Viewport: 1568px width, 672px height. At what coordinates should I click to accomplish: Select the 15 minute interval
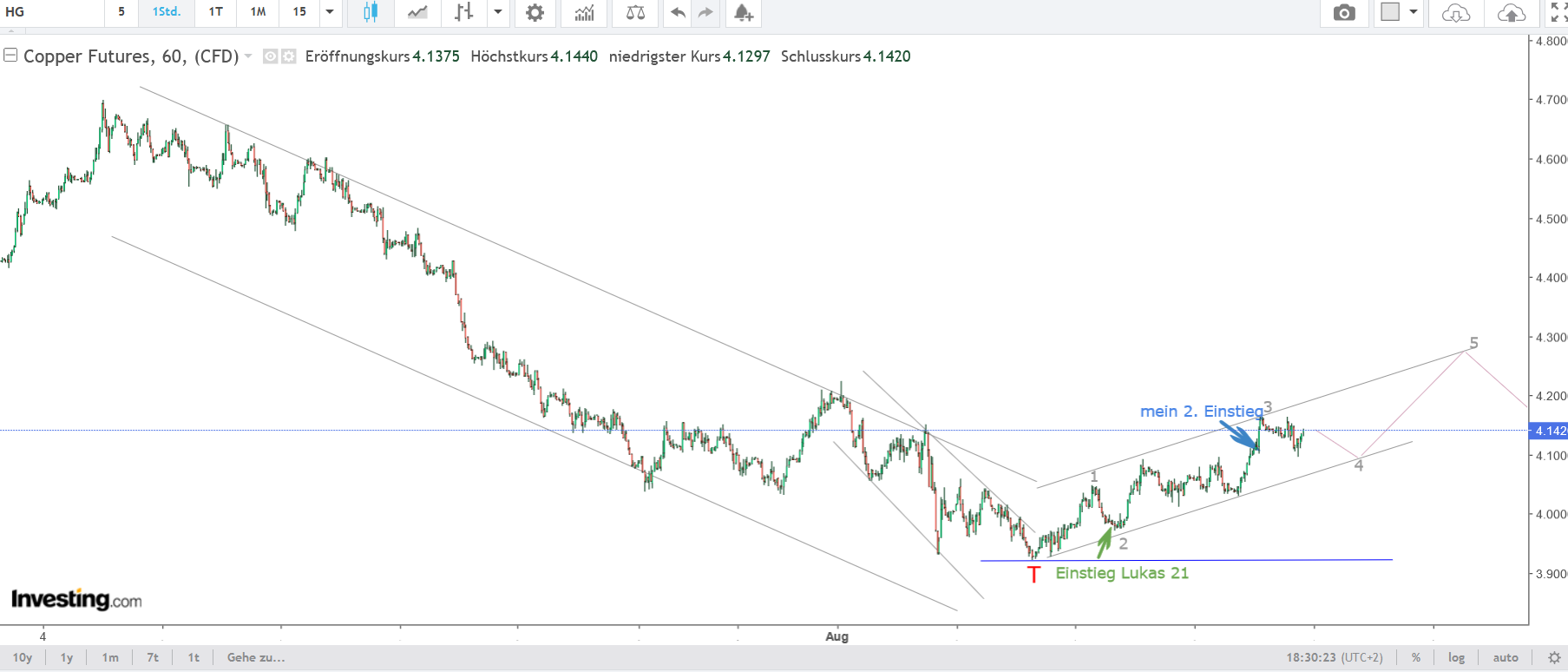[x=299, y=12]
